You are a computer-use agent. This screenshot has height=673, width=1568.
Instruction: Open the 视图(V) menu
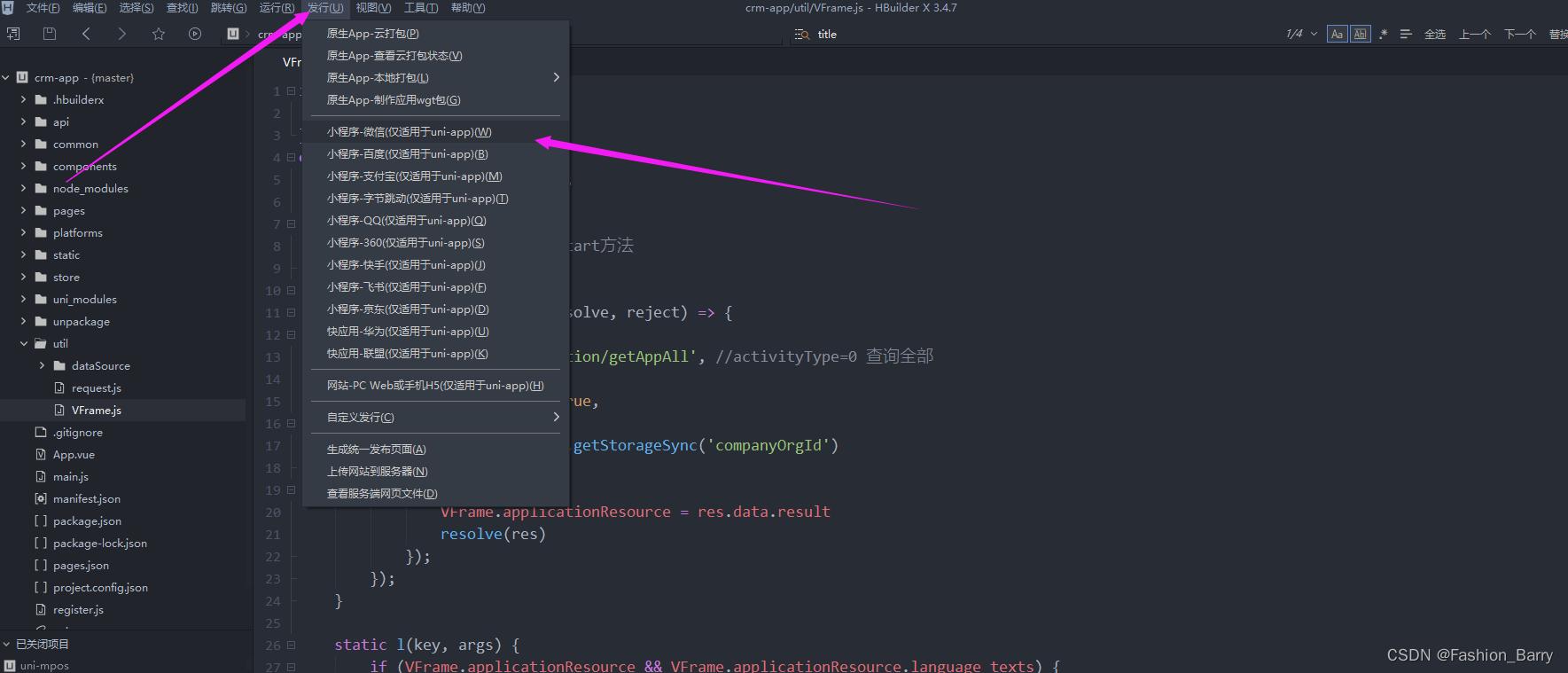pos(373,8)
